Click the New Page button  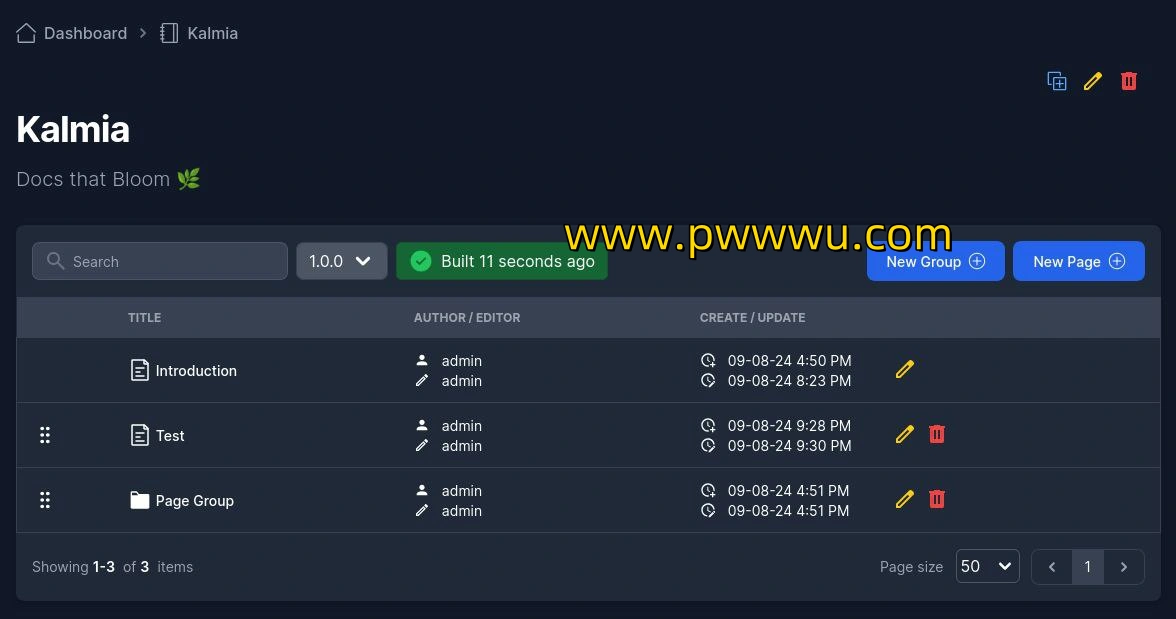[1078, 261]
